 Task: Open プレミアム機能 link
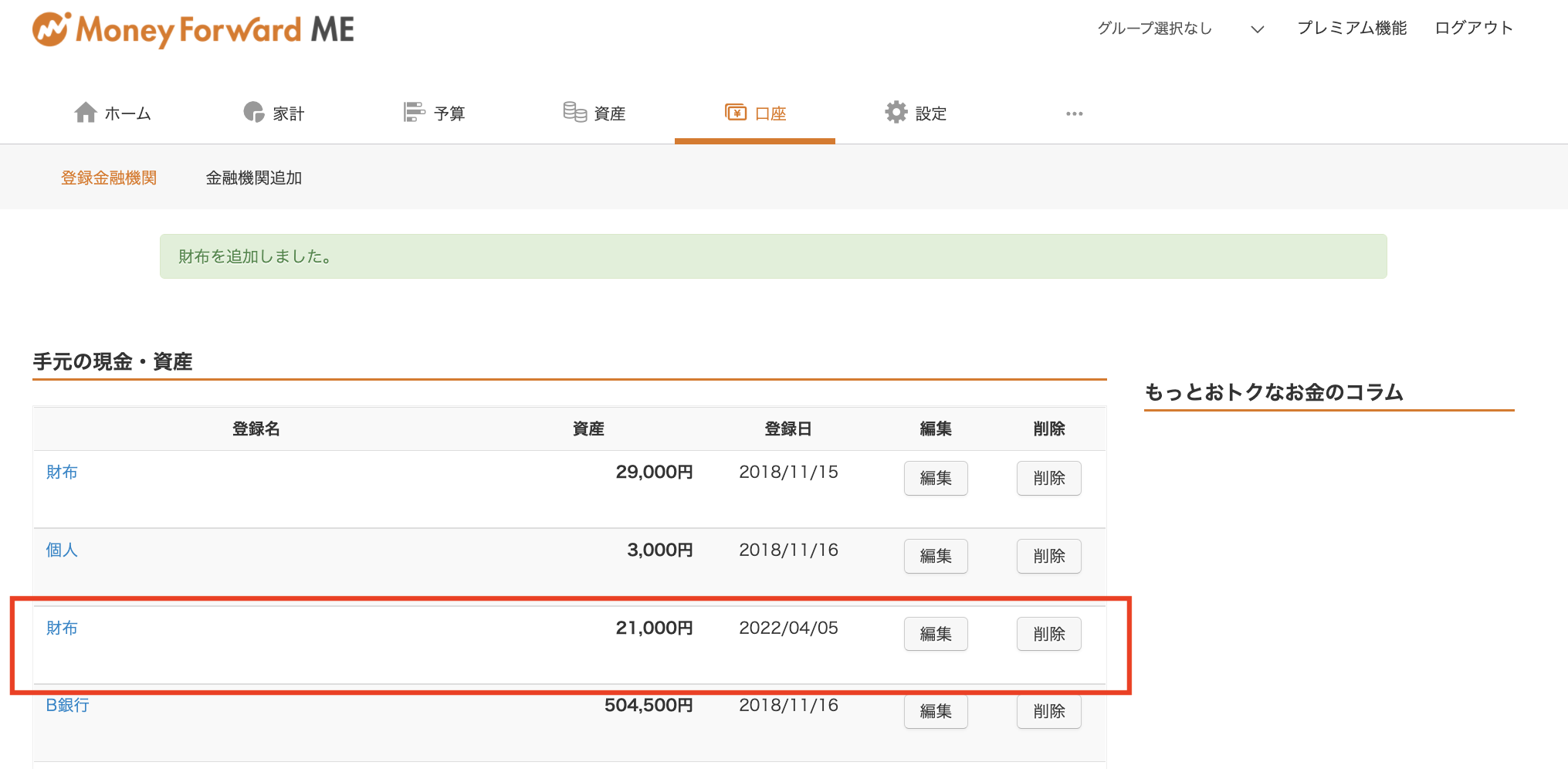[1352, 28]
